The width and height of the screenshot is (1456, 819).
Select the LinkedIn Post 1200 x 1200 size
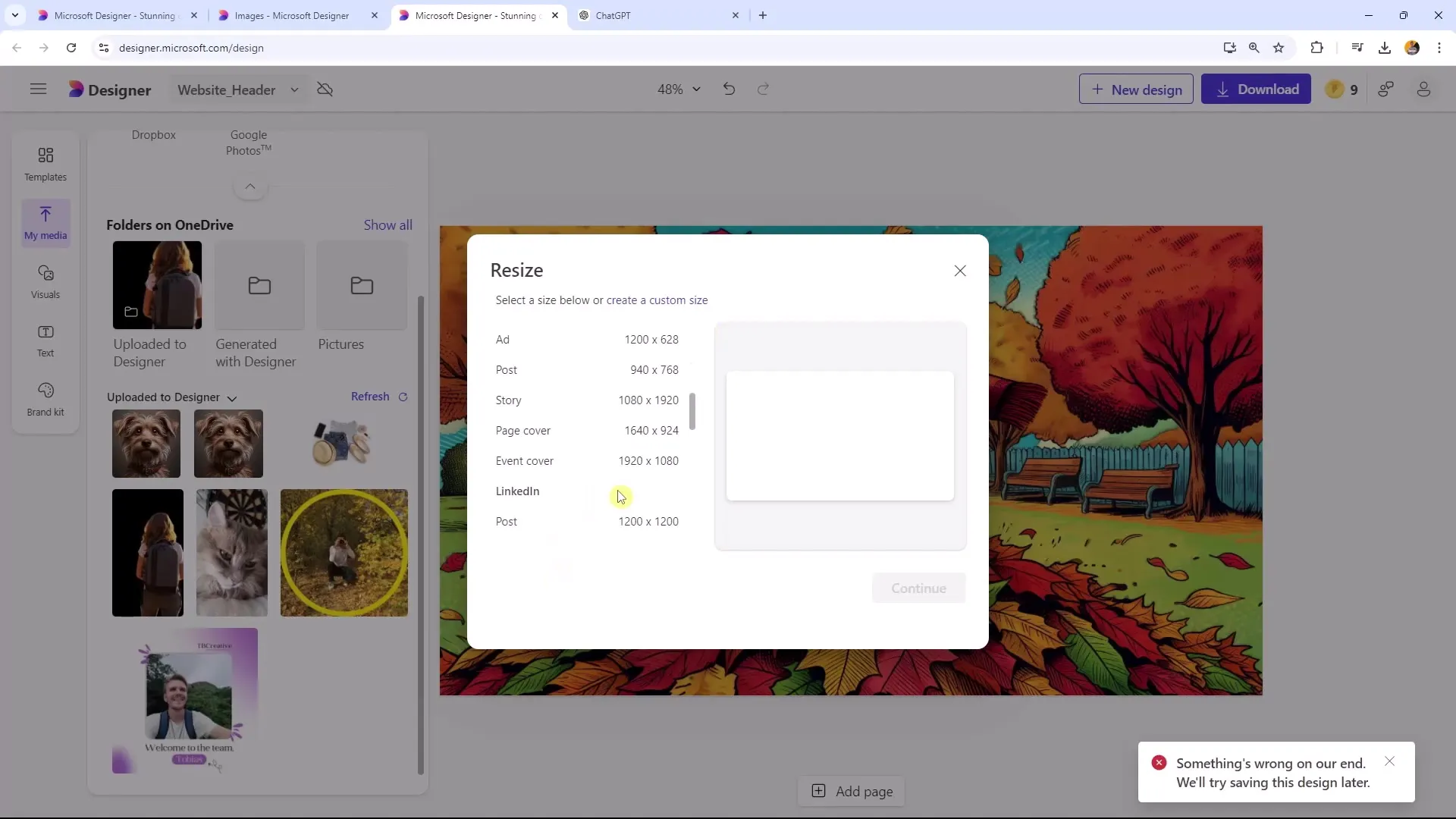click(587, 522)
